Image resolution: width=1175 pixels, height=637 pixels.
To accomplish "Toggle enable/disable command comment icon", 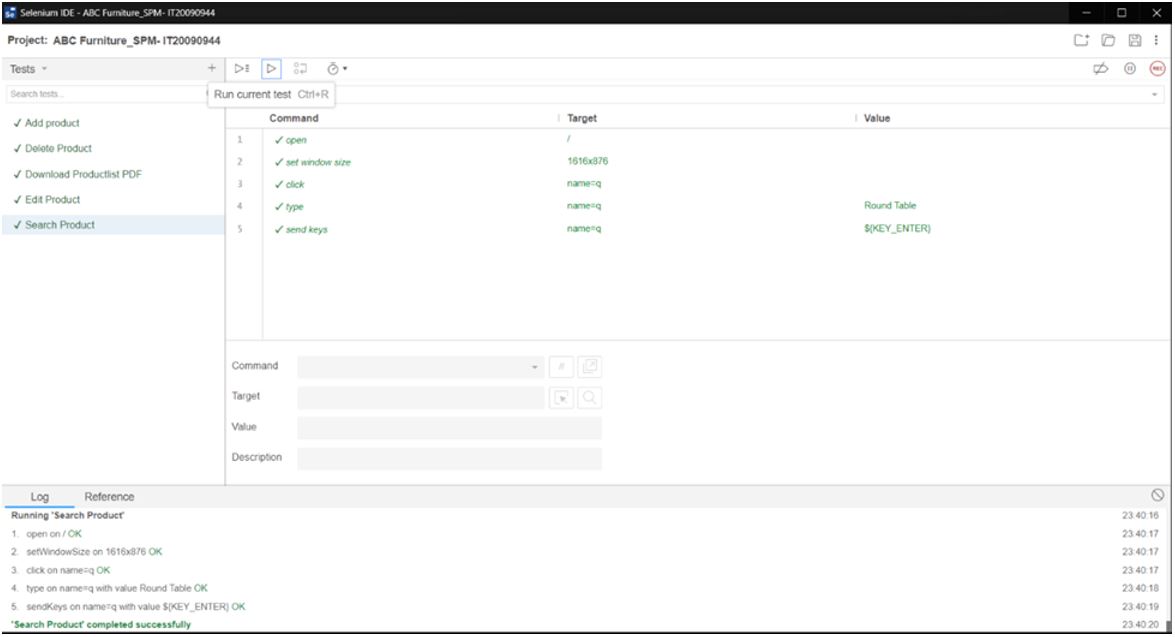I will [561, 366].
